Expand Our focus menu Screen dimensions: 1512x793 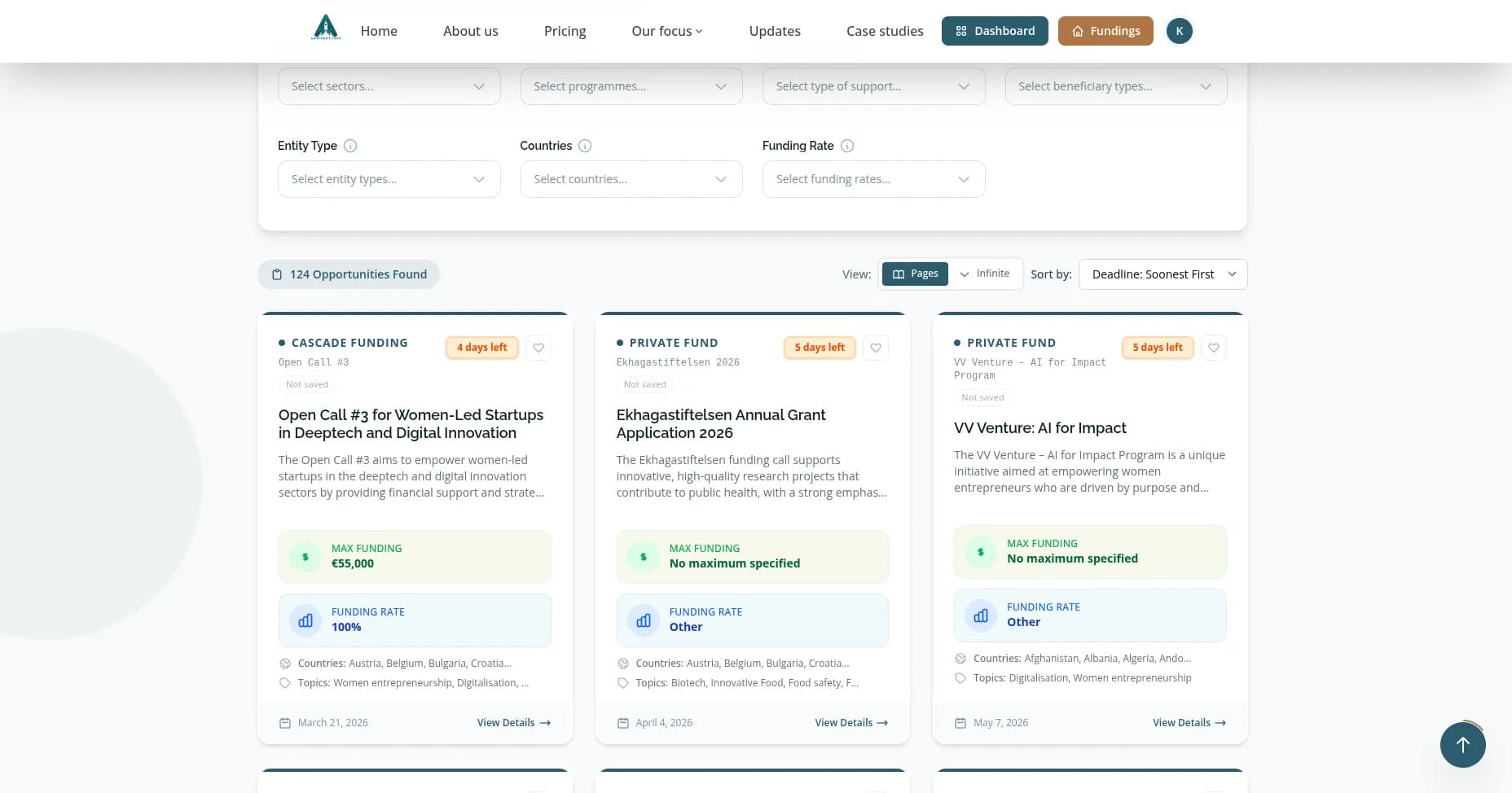tap(667, 31)
